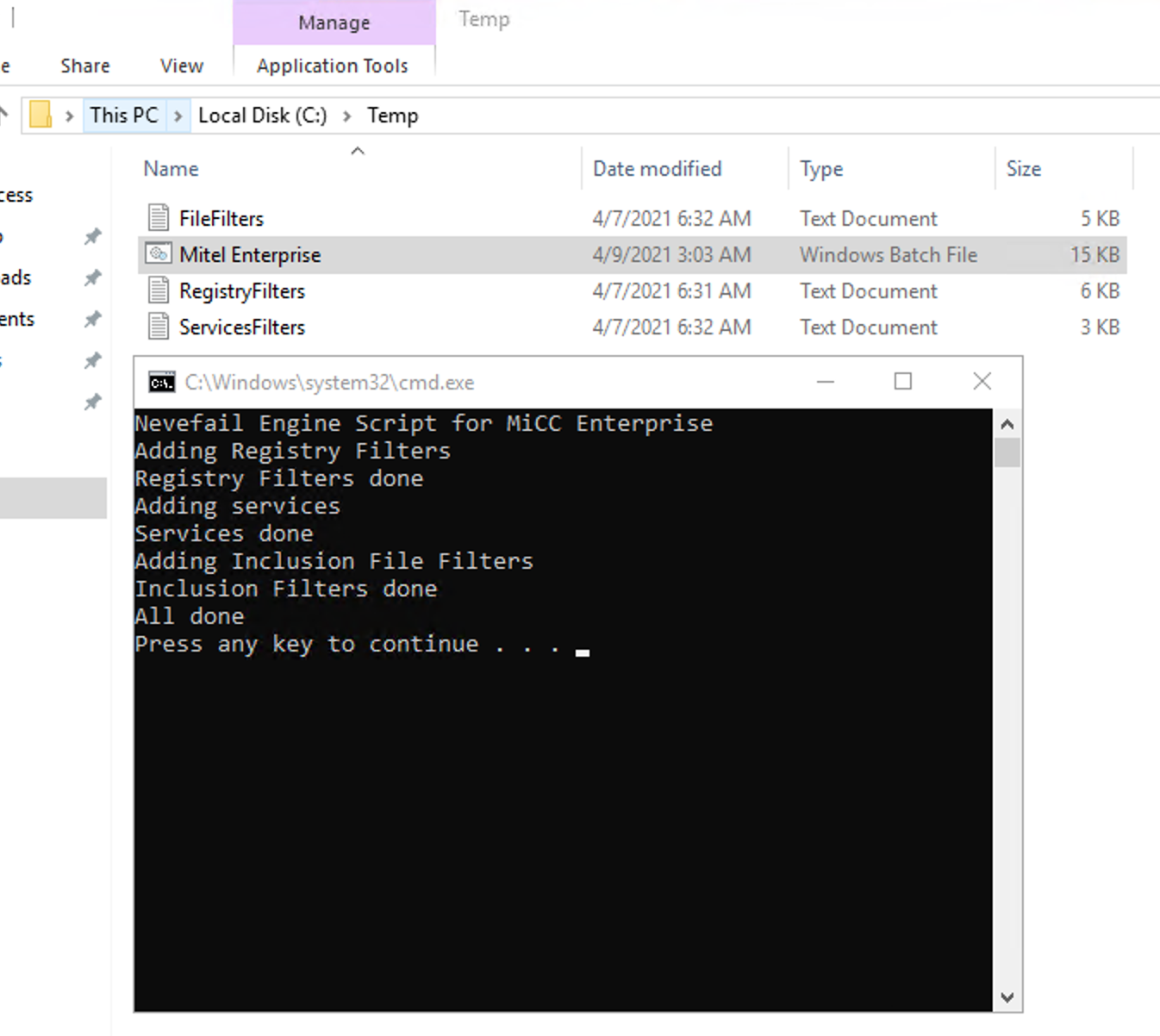Click the 15 KB size cell
This screenshot has height=1036, width=1160.
coord(1095,254)
